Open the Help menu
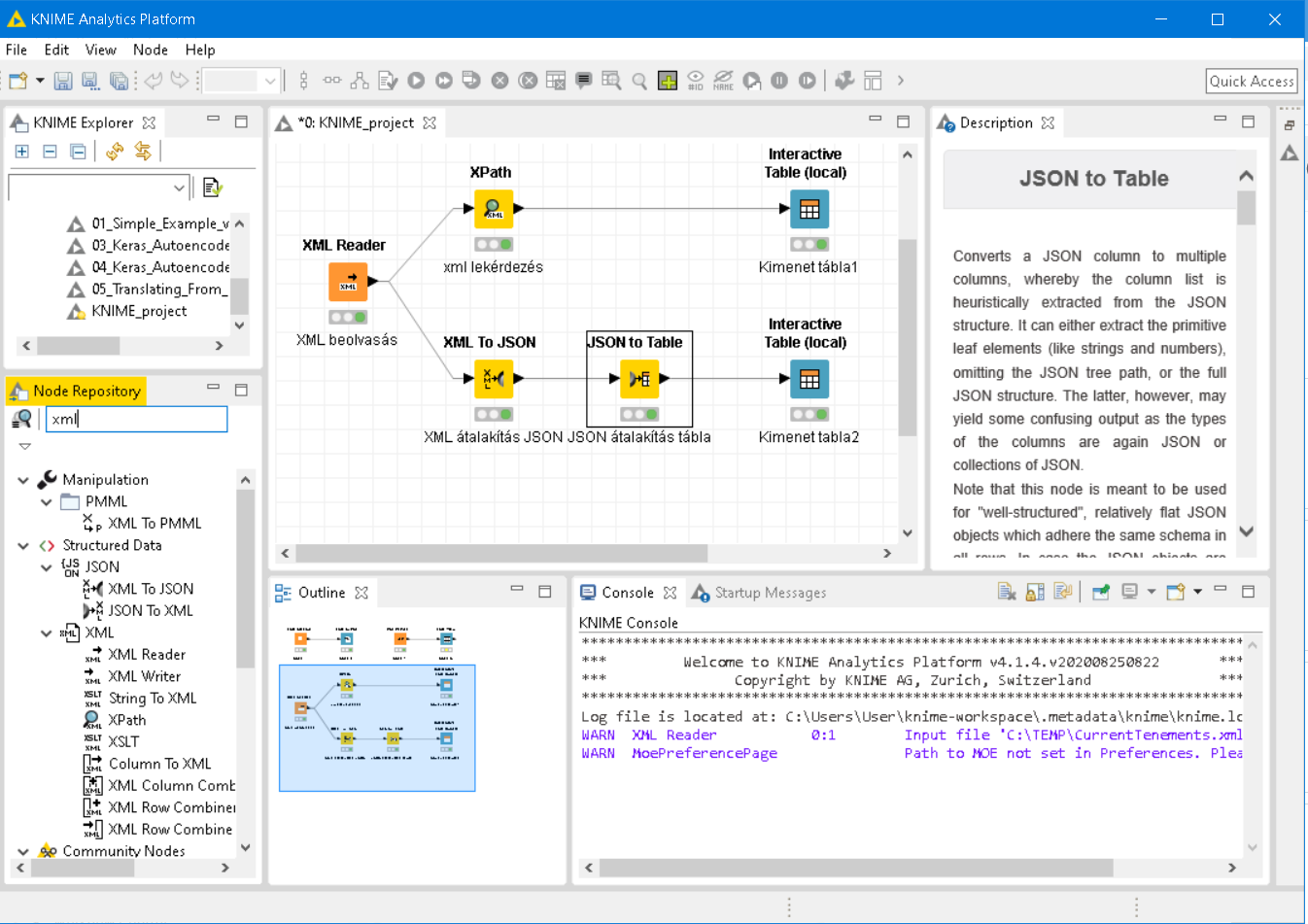Screen dimensions: 1308x924 [x=200, y=50]
